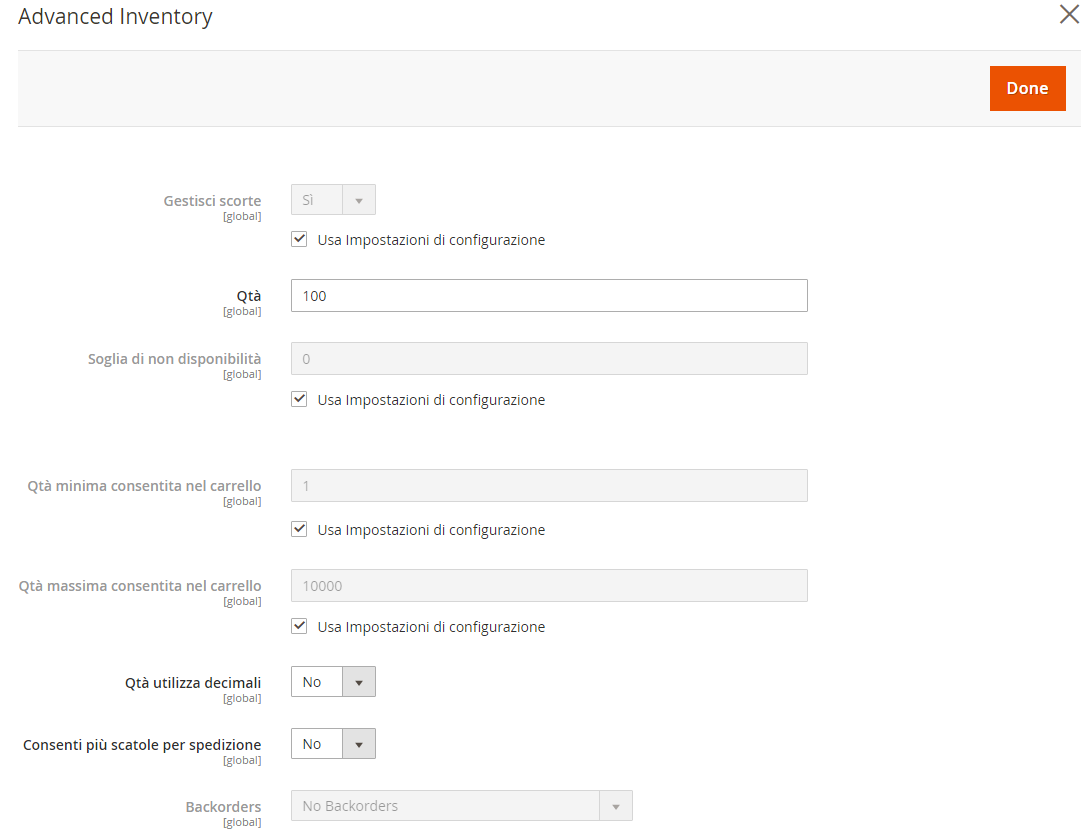Image resolution: width=1091 pixels, height=835 pixels.
Task: Click the arrow icon on the Backorders selector
Action: 618,805
